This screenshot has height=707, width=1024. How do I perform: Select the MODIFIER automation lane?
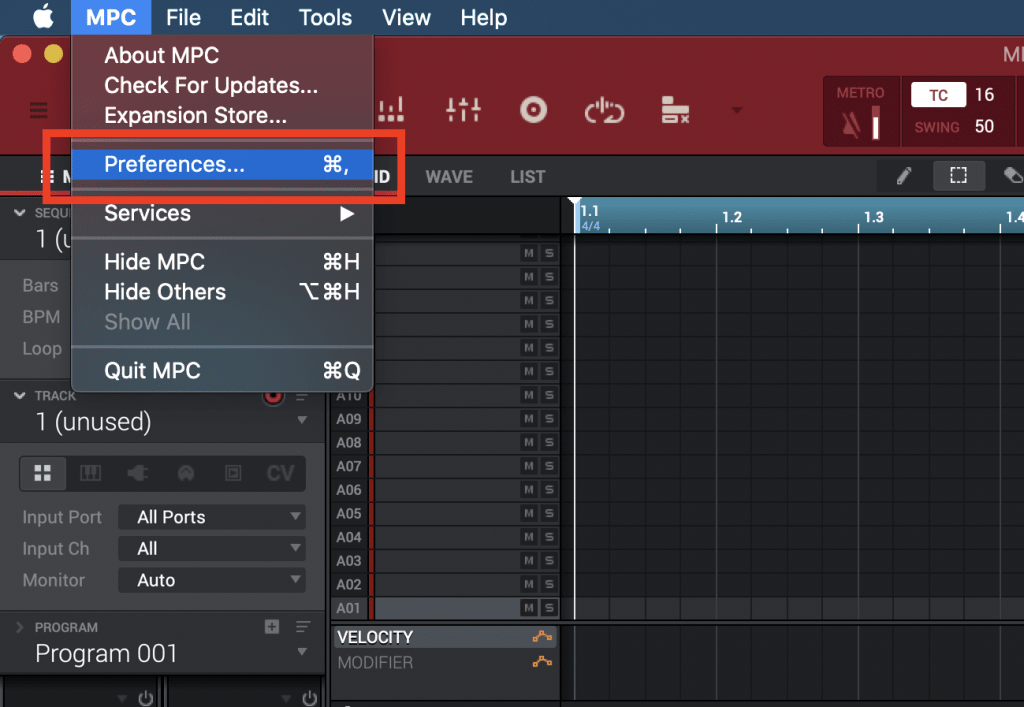445,662
